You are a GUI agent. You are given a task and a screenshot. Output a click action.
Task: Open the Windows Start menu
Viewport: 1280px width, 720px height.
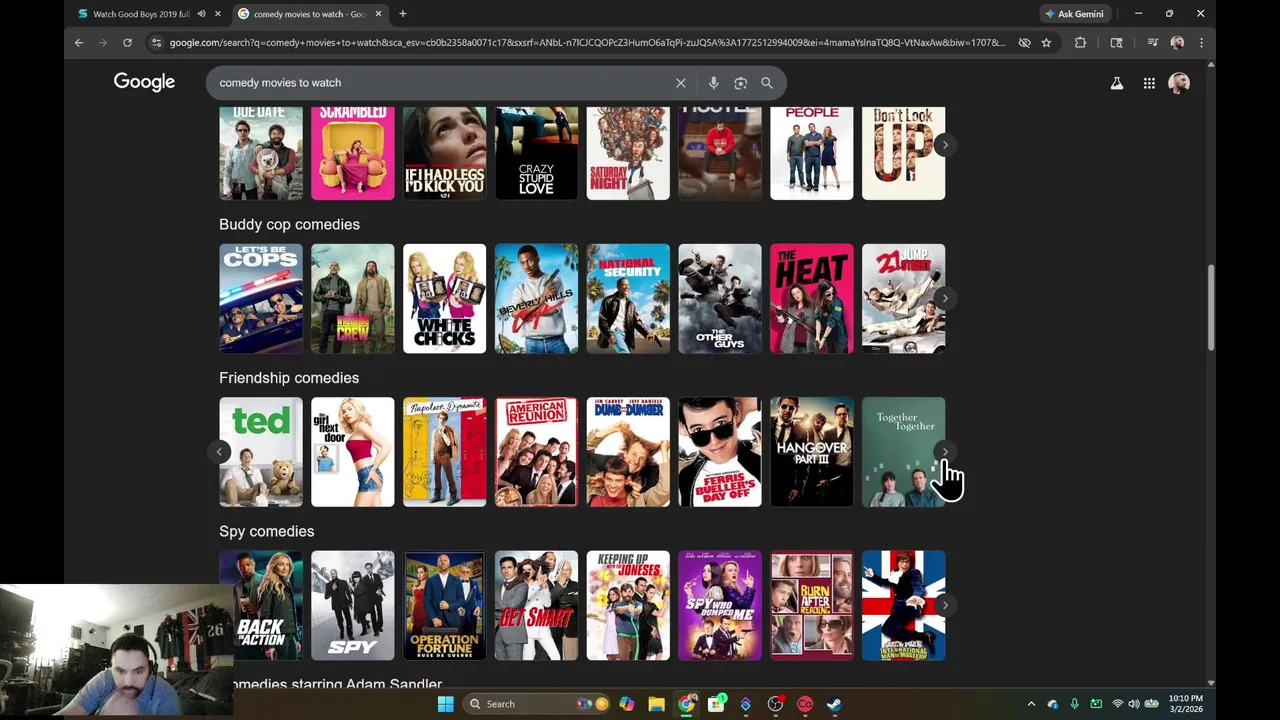coord(445,704)
